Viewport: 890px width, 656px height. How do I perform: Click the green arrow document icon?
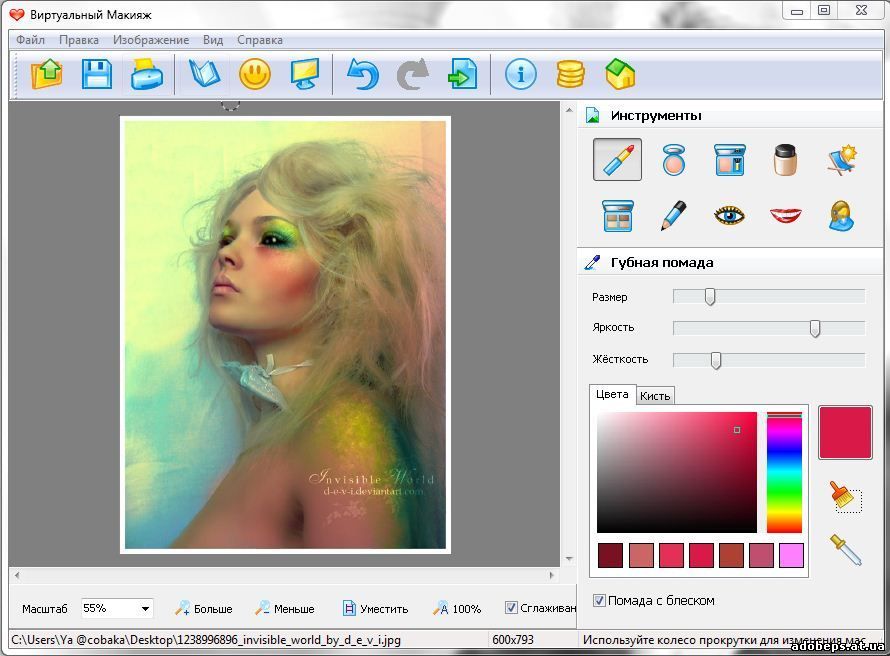point(463,74)
